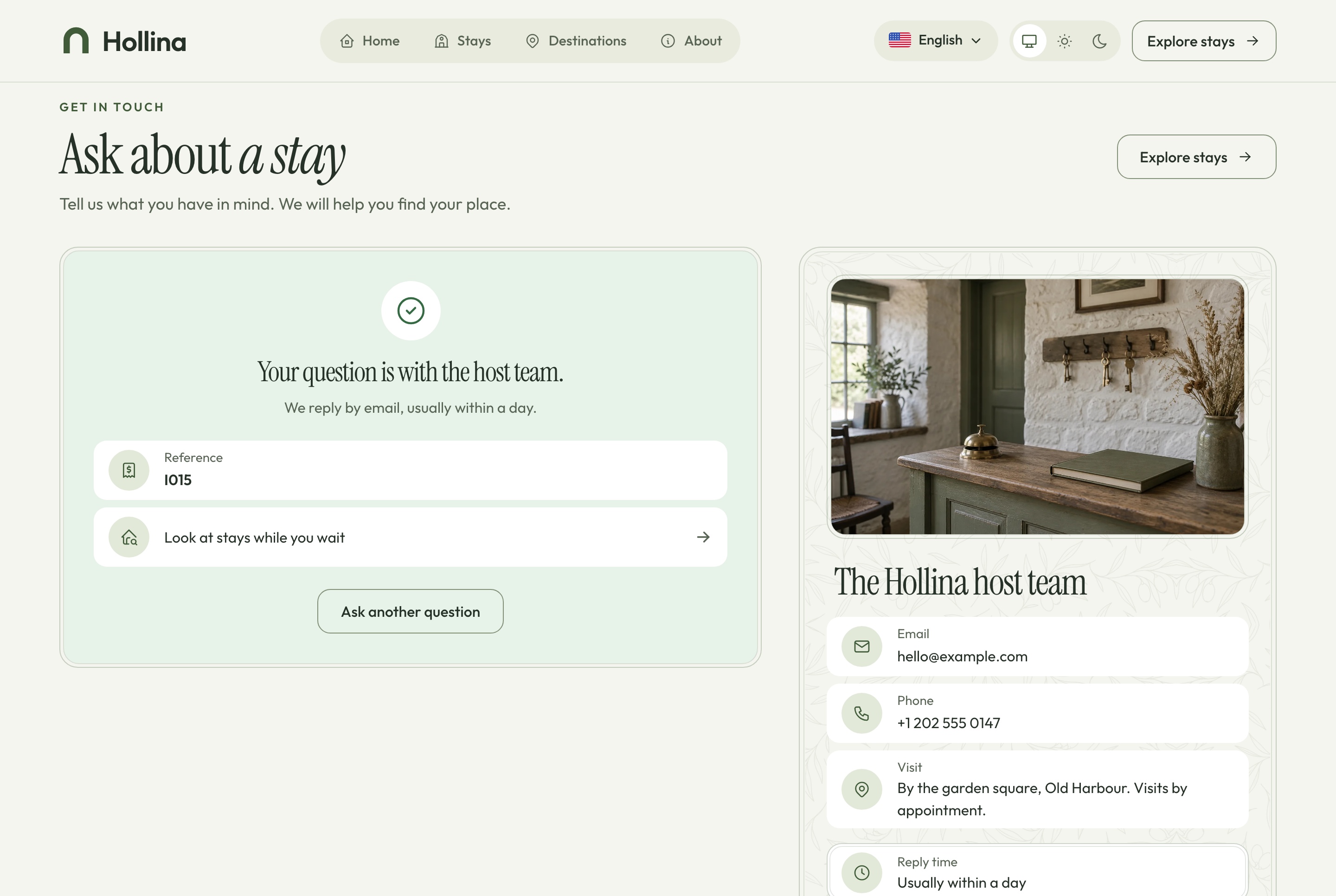Click the phone handset icon
The image size is (1336, 896).
(x=862, y=713)
